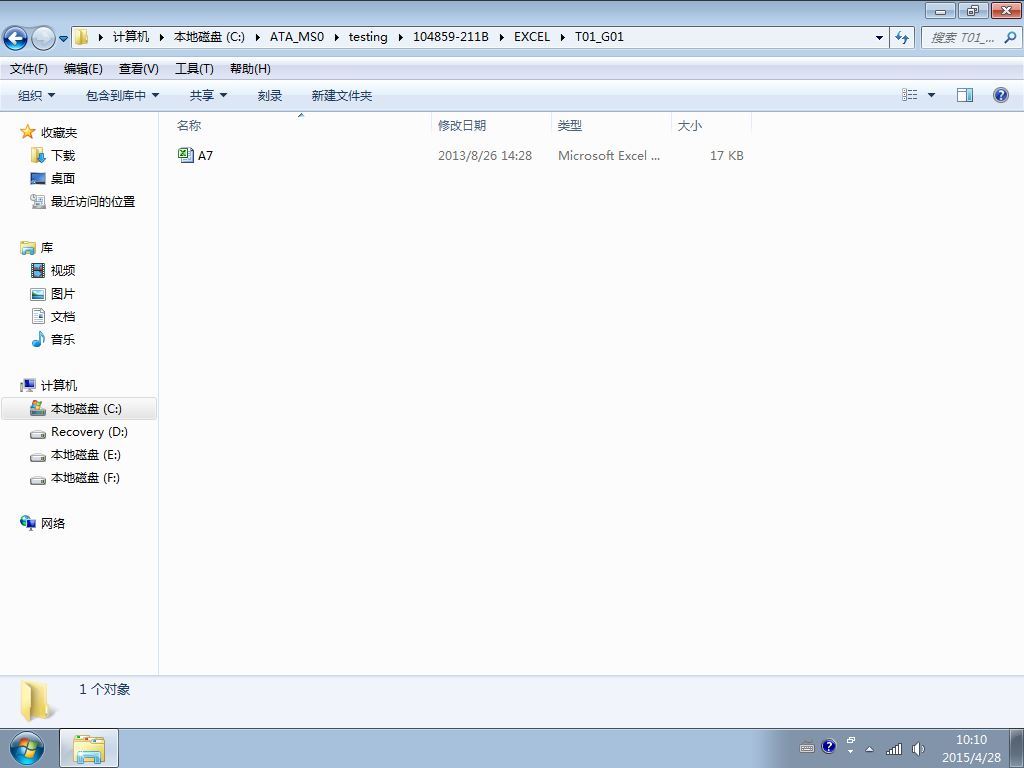Click the refresh button beside address bar
The height and width of the screenshot is (768, 1024).
(x=902, y=38)
